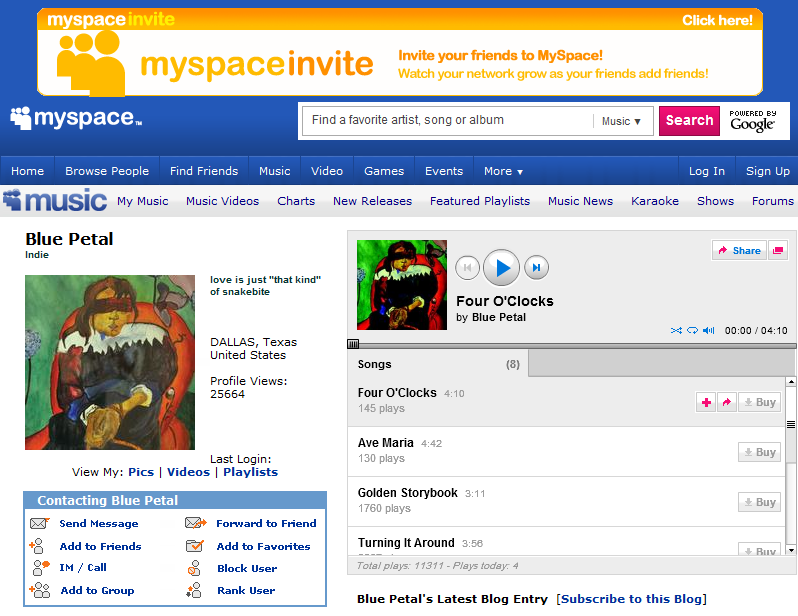This screenshot has width=798, height=616.
Task: Click the pop-out player icon beside Share
Action: (778, 250)
